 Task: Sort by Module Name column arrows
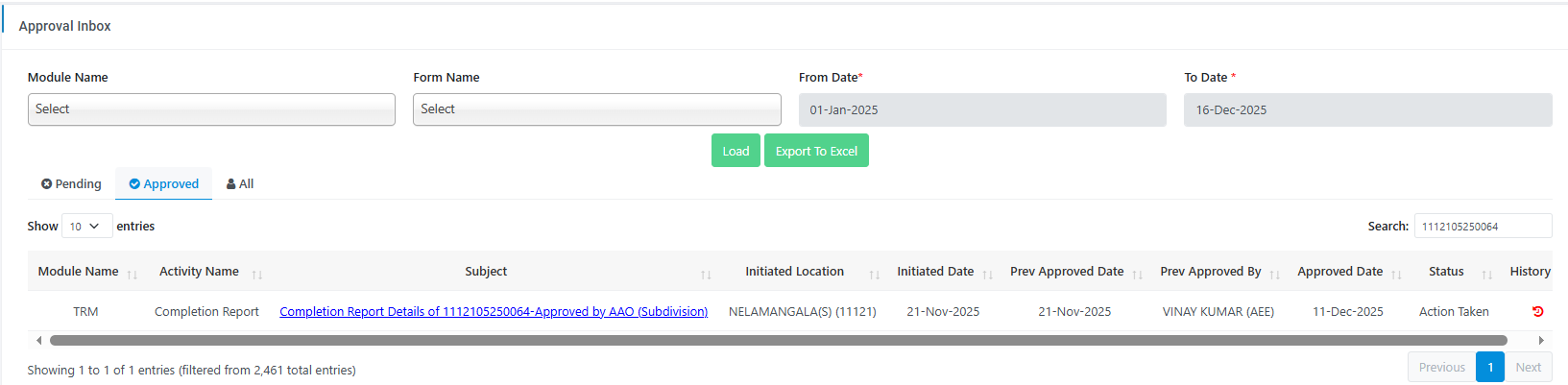click(x=133, y=274)
